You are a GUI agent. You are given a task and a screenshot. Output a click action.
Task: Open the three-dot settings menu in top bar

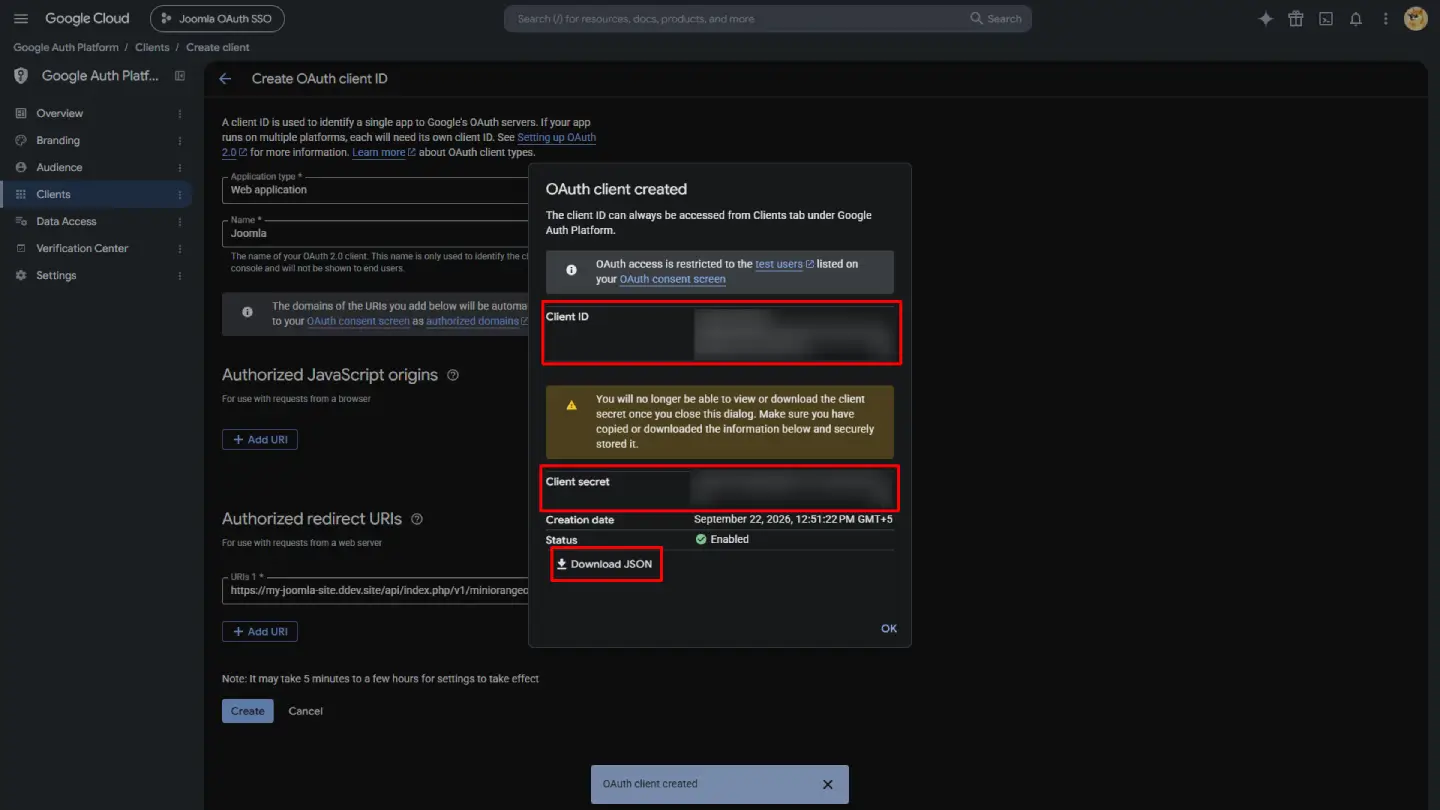pyautogui.click(x=1385, y=19)
